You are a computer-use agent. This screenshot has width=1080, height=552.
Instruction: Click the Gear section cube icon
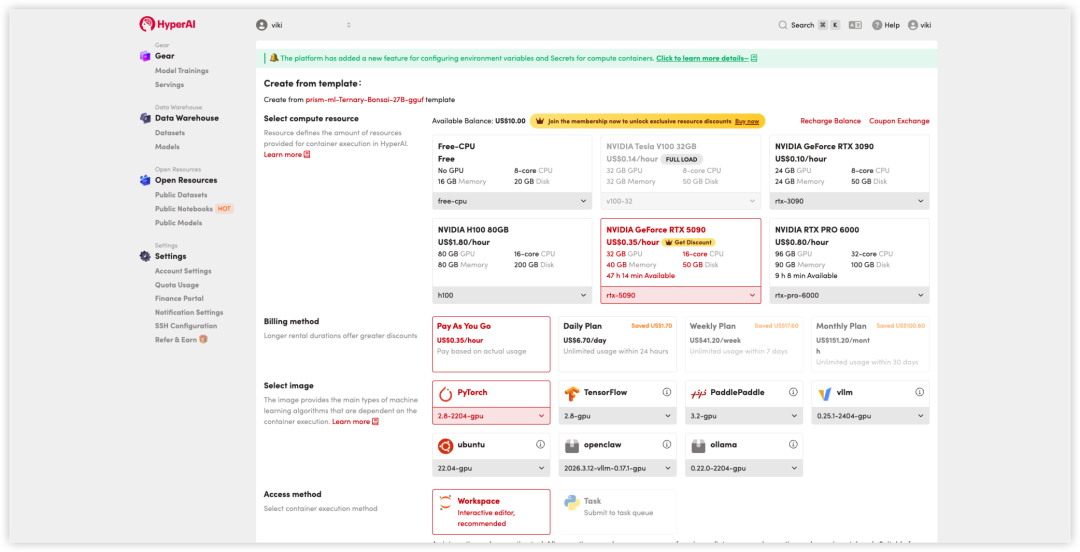coord(145,56)
